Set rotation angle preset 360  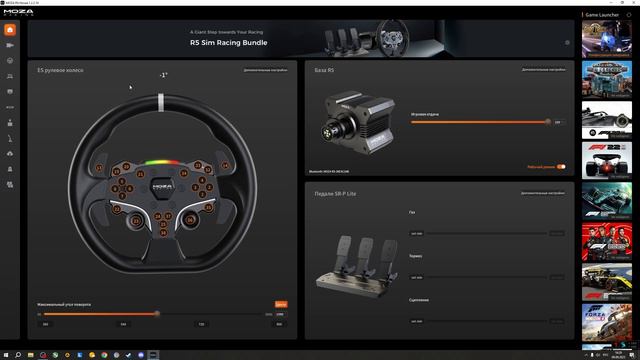tap(45, 324)
